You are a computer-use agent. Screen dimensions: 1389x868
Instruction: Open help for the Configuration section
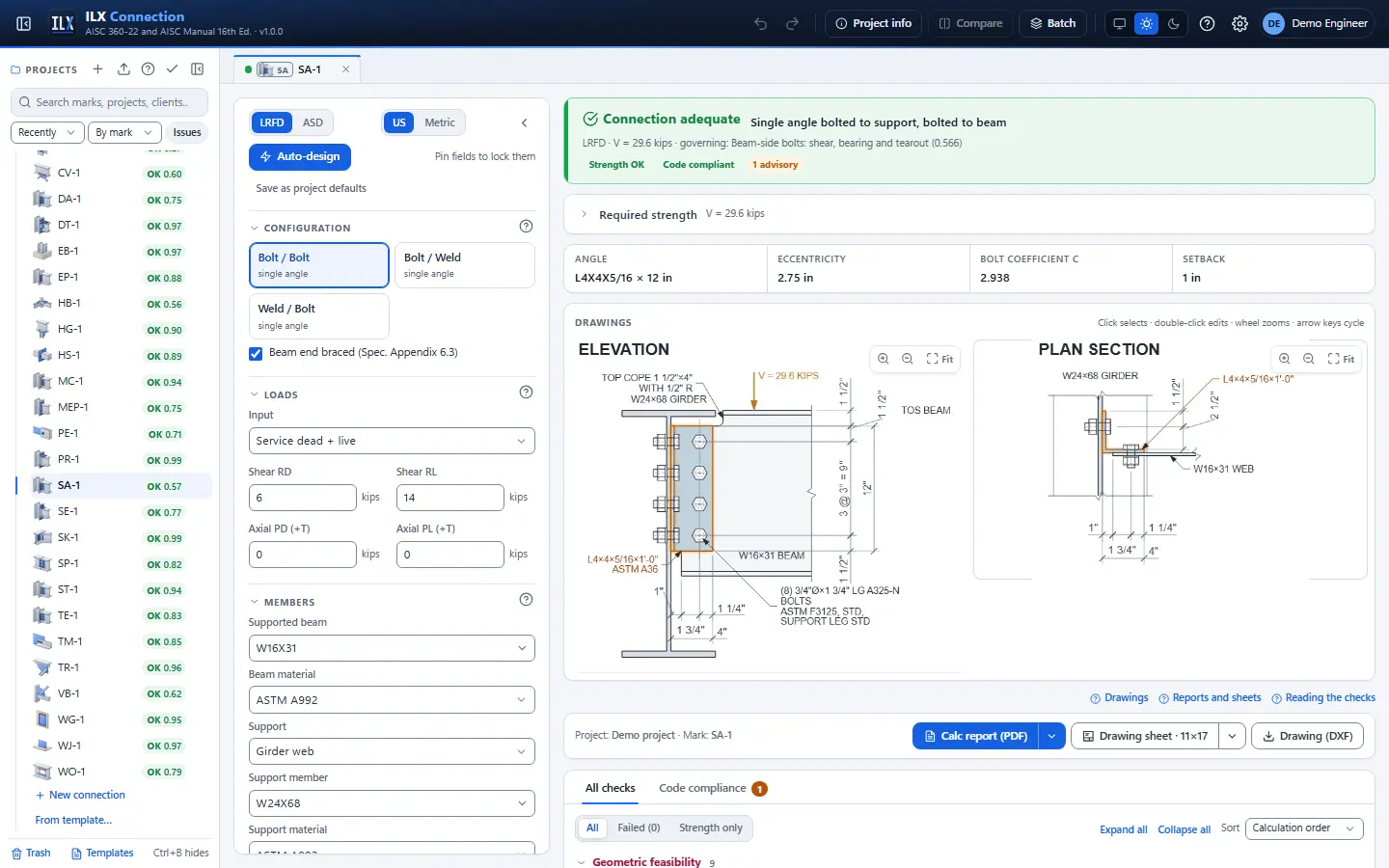tap(526, 227)
